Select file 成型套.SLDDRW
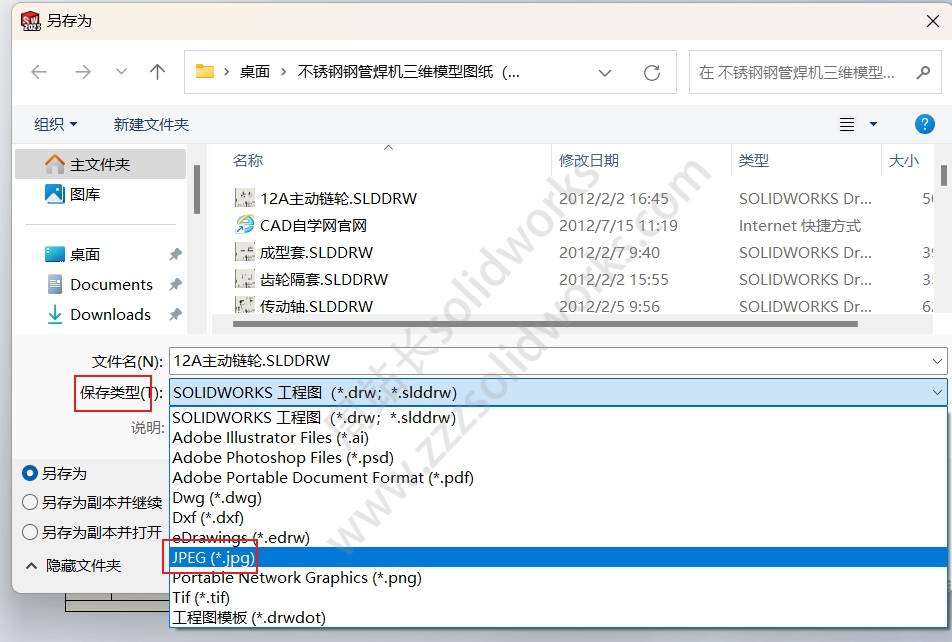 [x=316, y=253]
